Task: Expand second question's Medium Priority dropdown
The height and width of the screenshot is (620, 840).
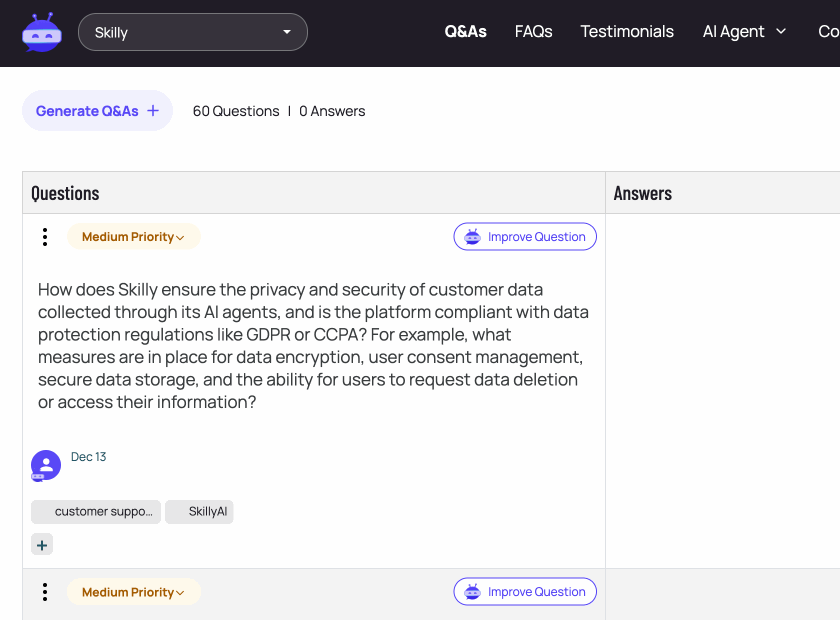Action: coord(134,592)
